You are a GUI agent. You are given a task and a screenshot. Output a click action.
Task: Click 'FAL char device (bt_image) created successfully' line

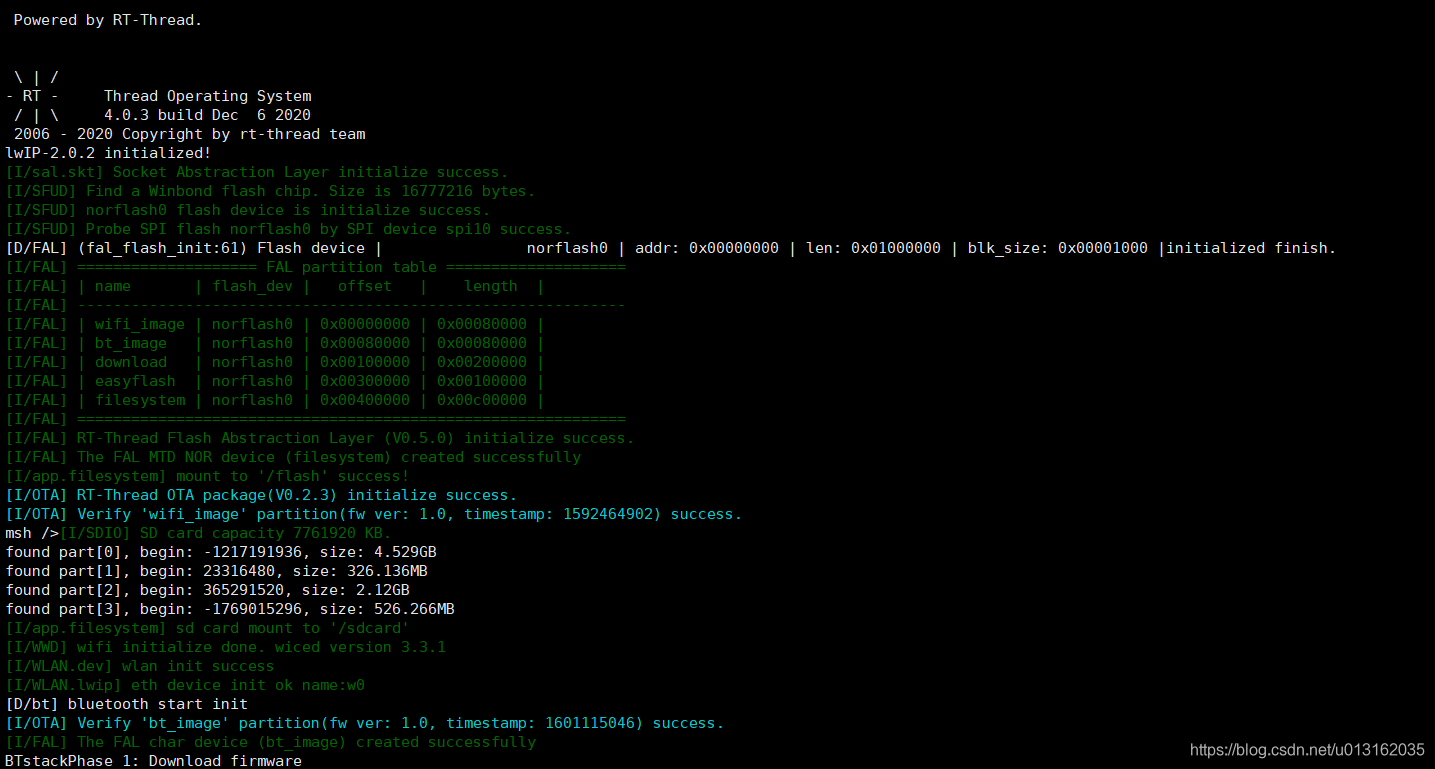point(270,742)
